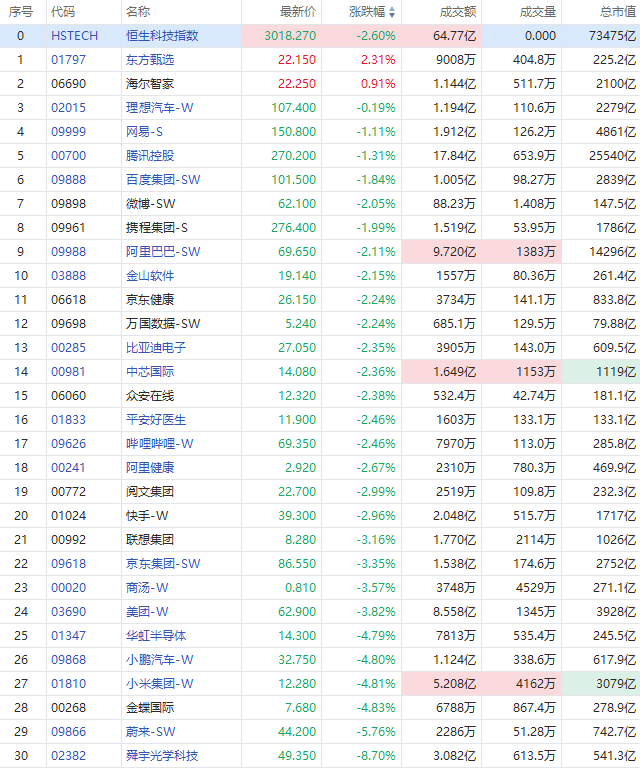Open 理想汽车-W stock link
The width and height of the screenshot is (640, 772).
click(x=160, y=108)
